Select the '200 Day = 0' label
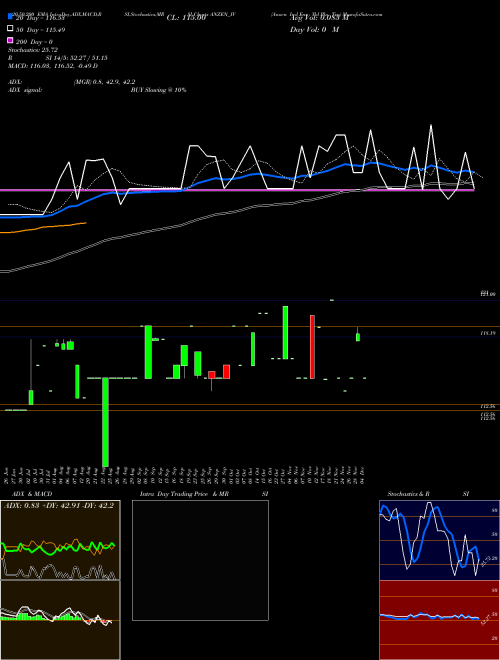 click(34, 42)
